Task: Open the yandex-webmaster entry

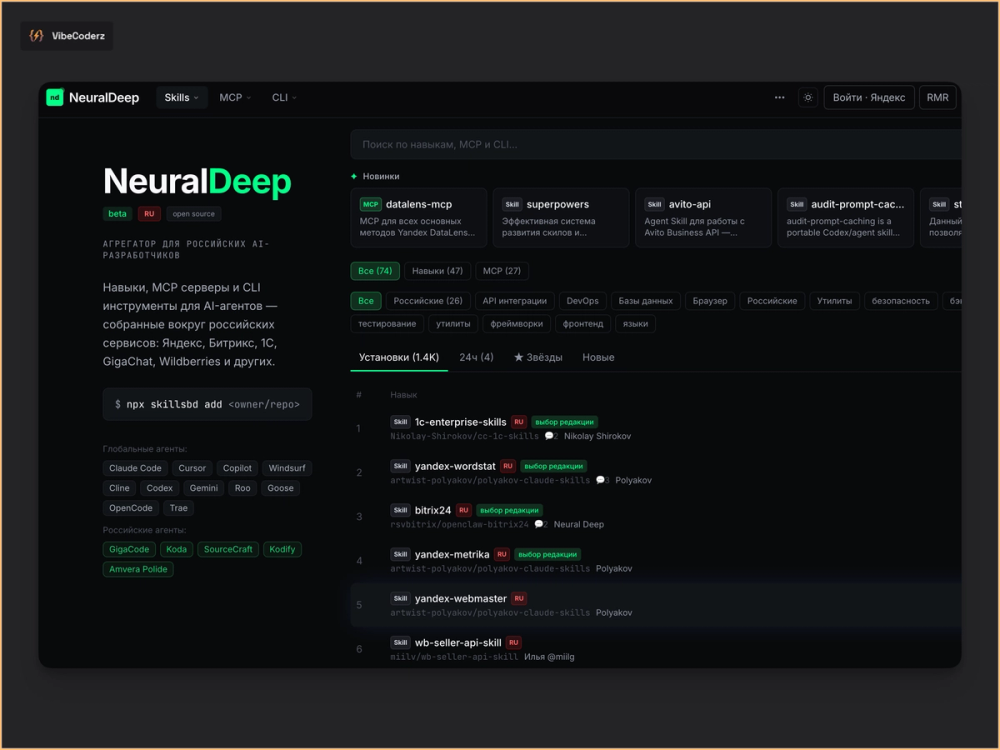Action: [x=460, y=599]
